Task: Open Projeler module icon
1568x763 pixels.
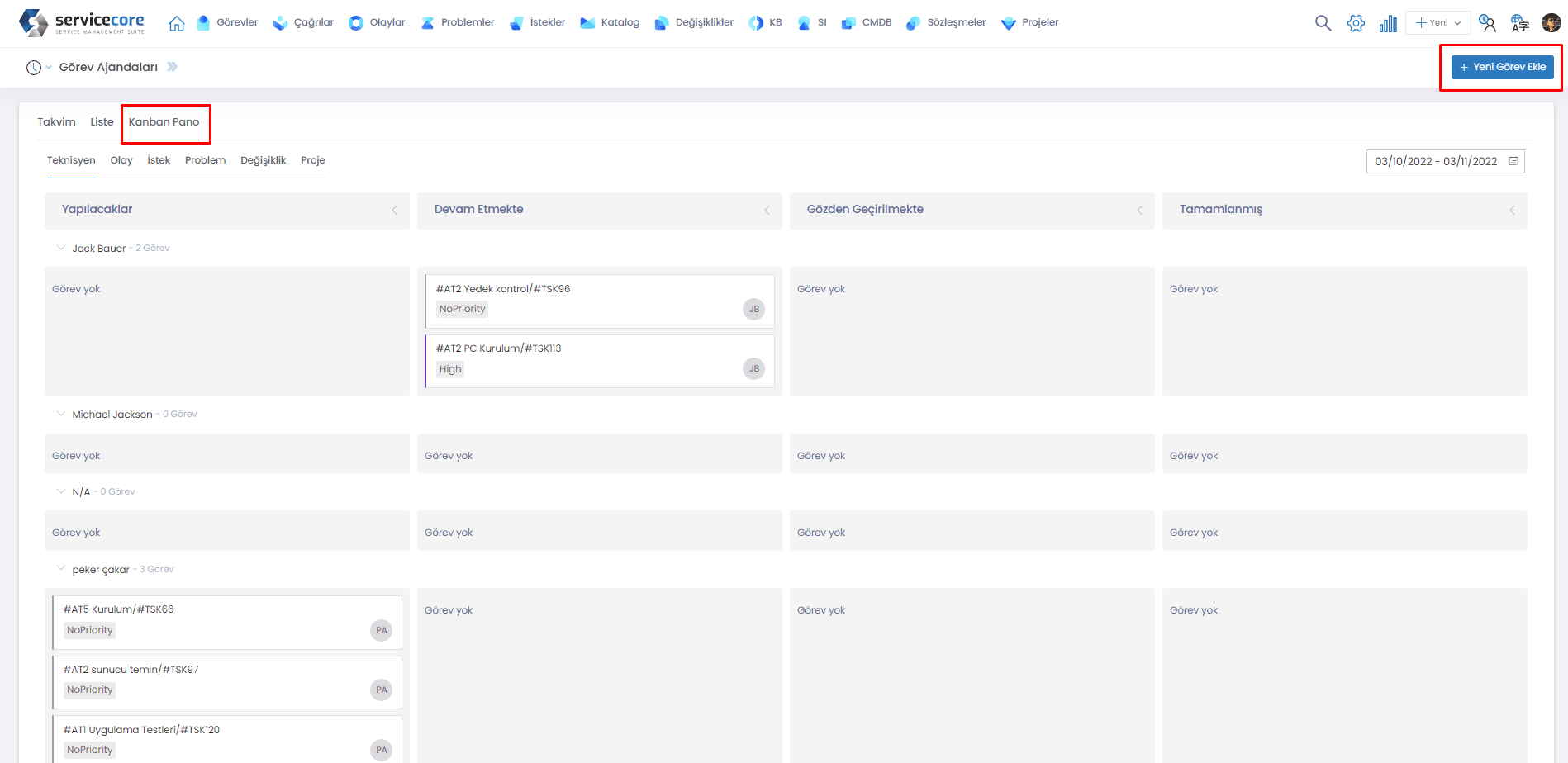Action: [x=1009, y=23]
